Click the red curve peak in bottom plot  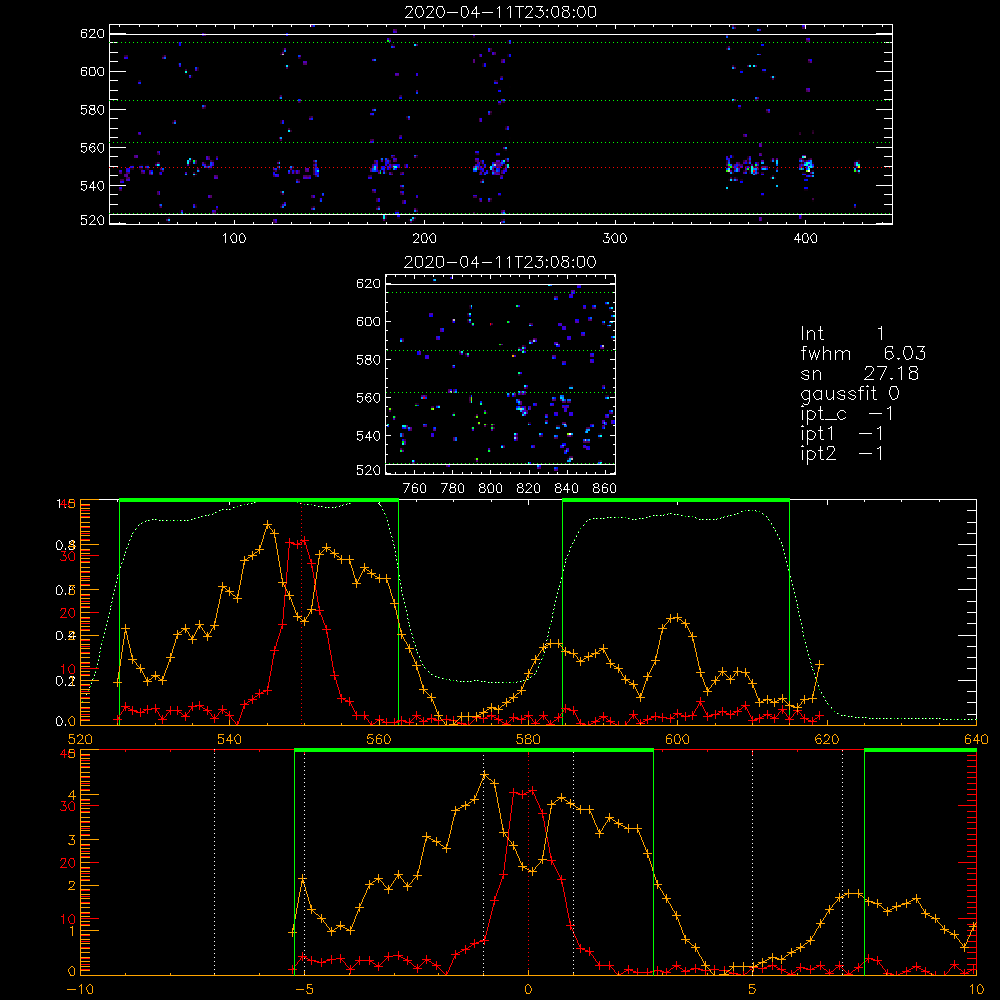click(532, 791)
